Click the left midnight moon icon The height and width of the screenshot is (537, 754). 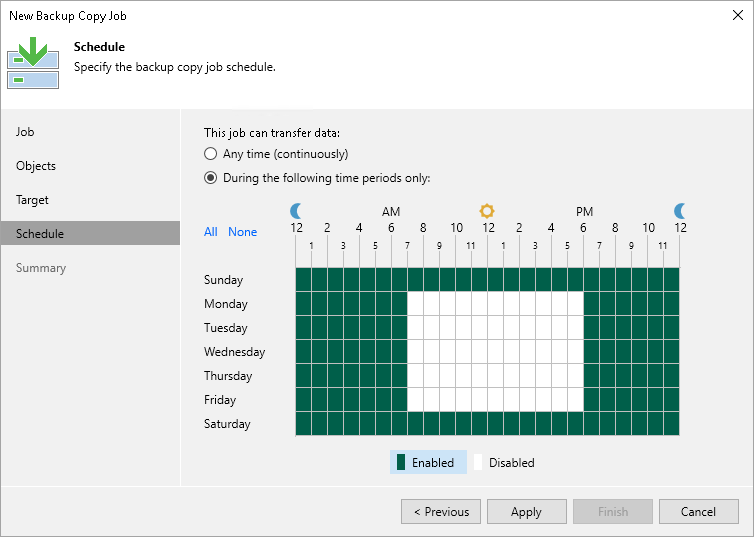pyautogui.click(x=296, y=211)
